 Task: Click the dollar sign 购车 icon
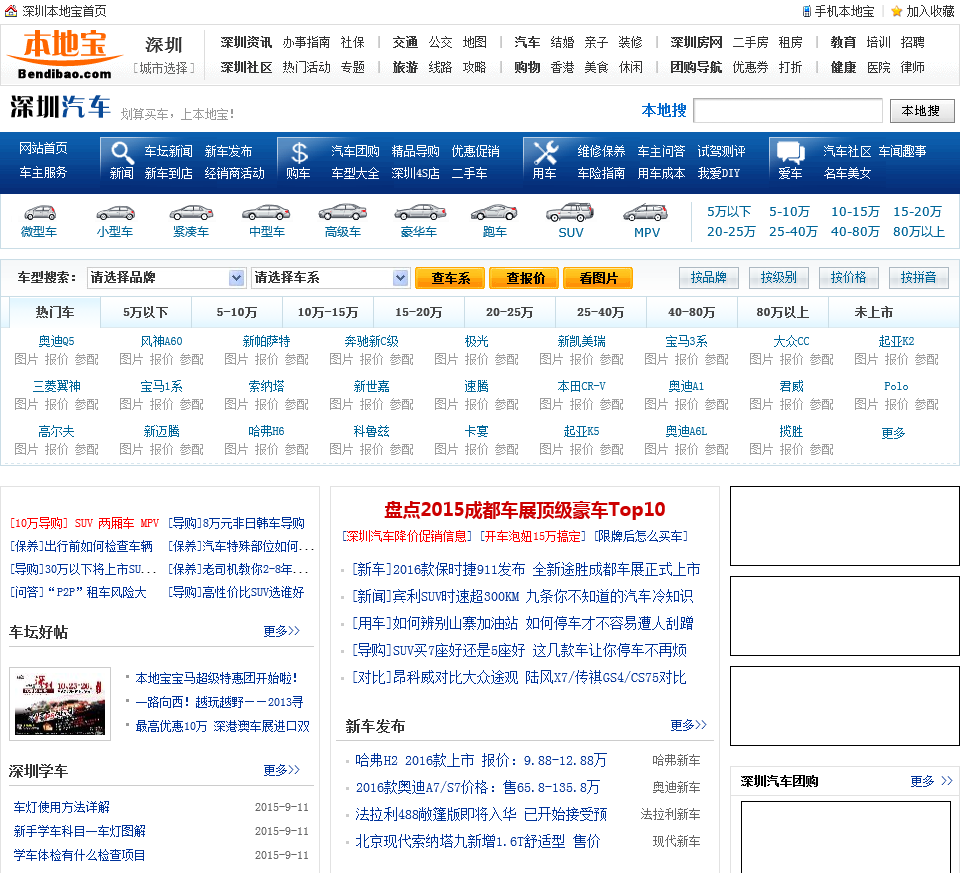299,152
